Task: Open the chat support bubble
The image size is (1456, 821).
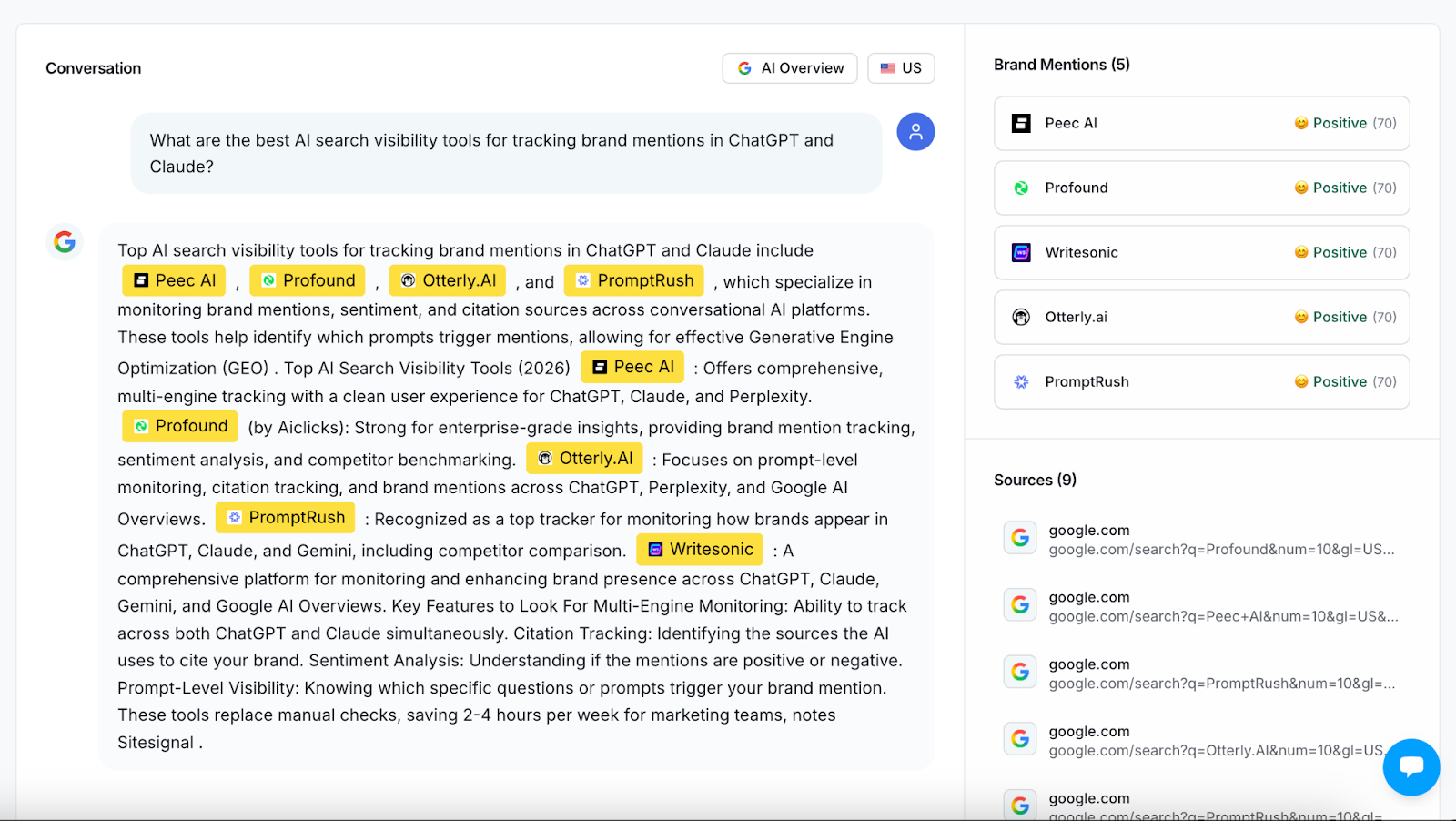Action: [1410, 766]
